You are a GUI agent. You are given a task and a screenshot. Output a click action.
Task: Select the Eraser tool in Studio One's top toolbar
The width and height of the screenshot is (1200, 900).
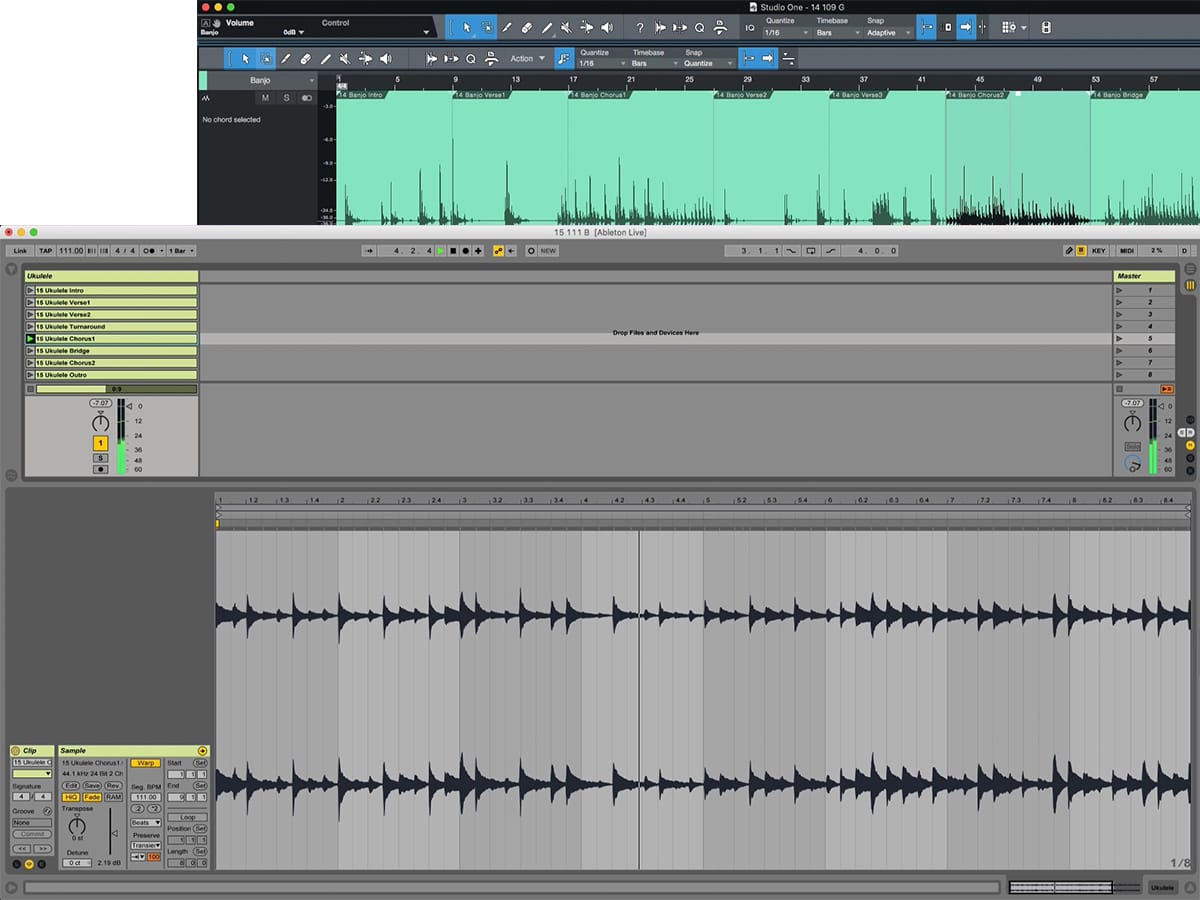(526, 27)
